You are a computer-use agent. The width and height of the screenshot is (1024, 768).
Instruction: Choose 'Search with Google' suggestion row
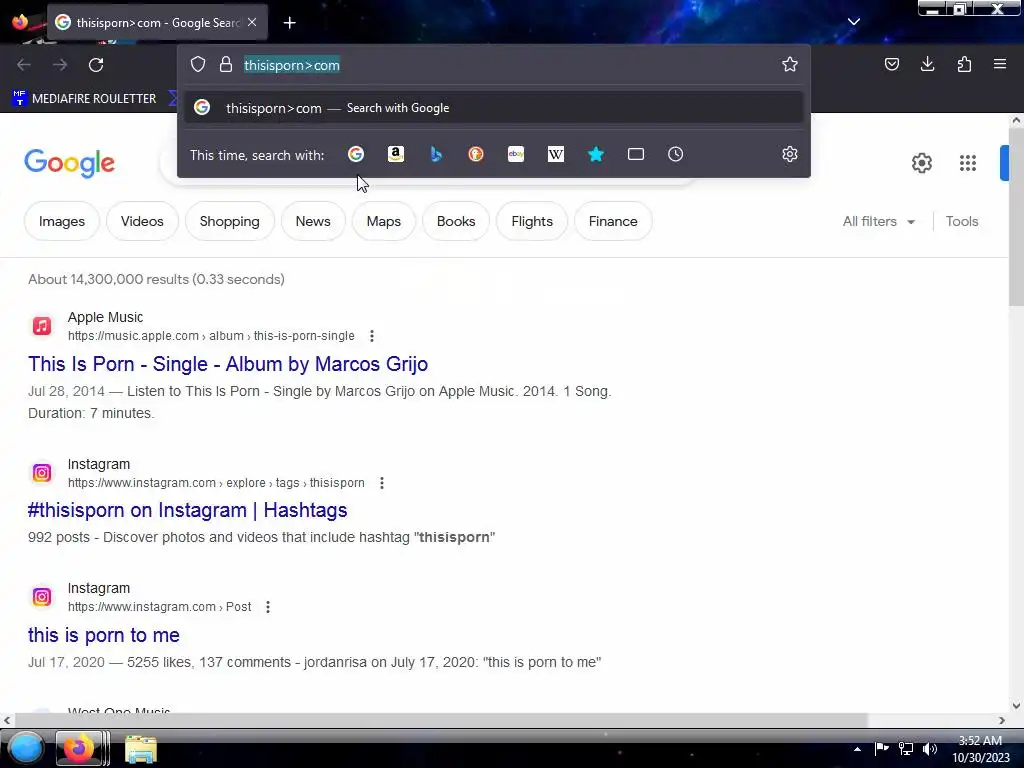point(493,108)
